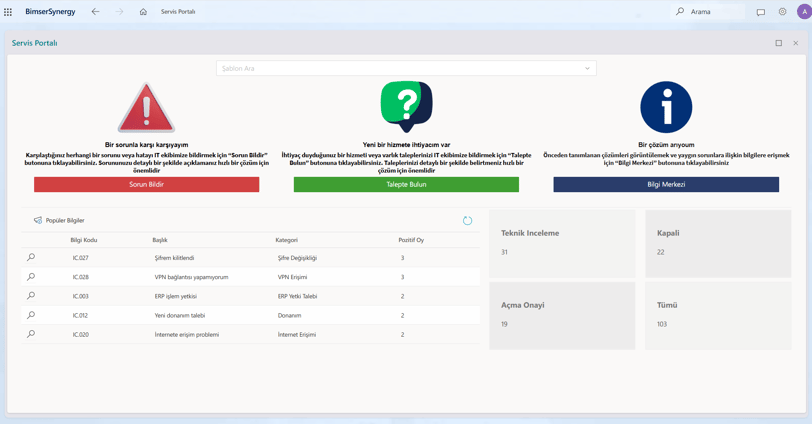Open the settings gear icon
The width and height of the screenshot is (812, 424).
coord(782,11)
